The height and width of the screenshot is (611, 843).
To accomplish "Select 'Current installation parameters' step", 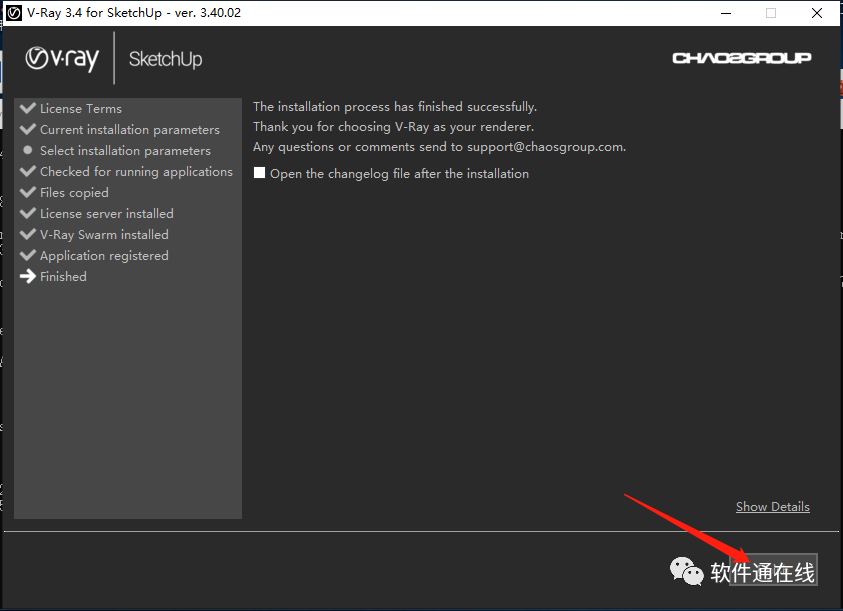I will click(130, 130).
